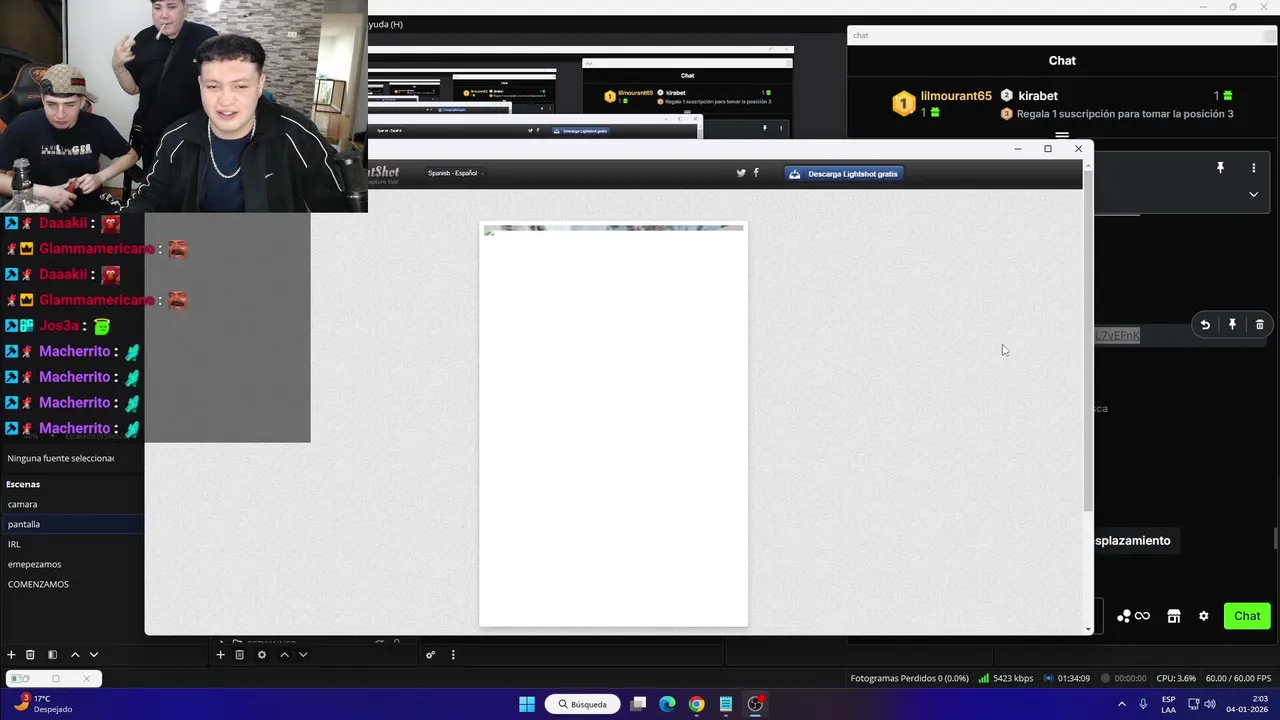
Task: Open the shop icon beside chat settings
Action: click(1174, 616)
